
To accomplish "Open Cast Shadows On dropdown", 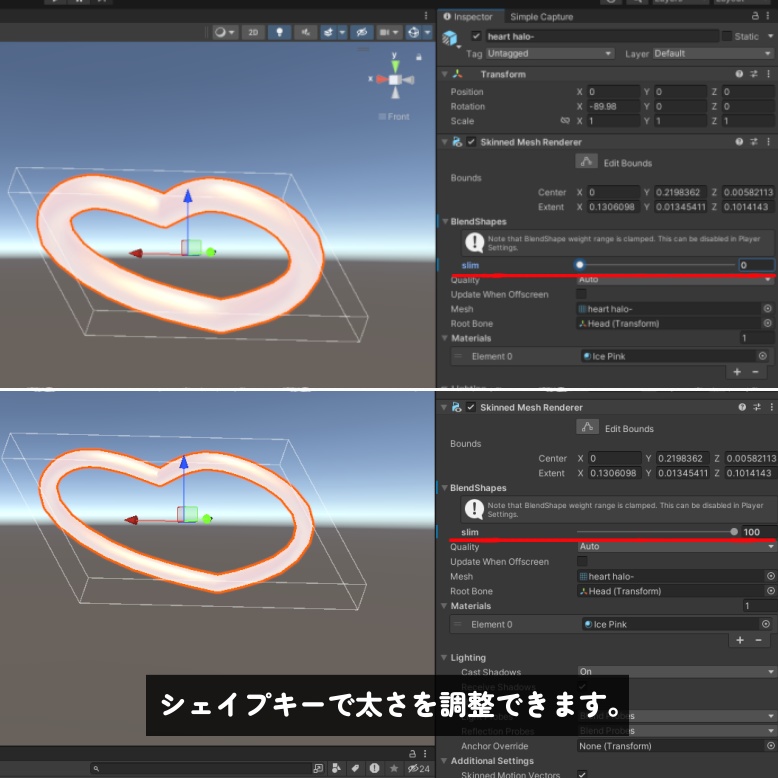I will pos(677,671).
